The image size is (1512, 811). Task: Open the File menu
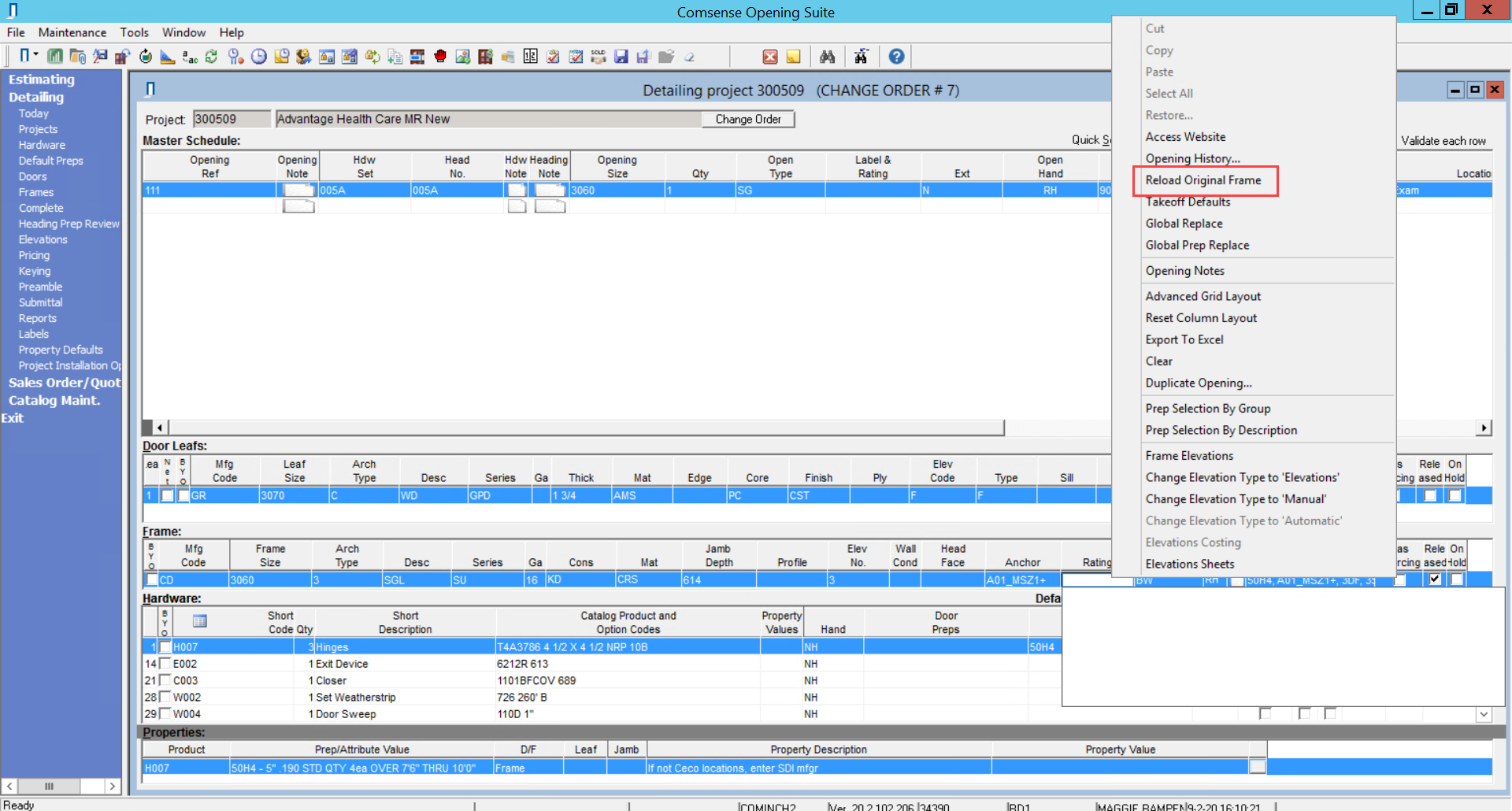(16, 32)
